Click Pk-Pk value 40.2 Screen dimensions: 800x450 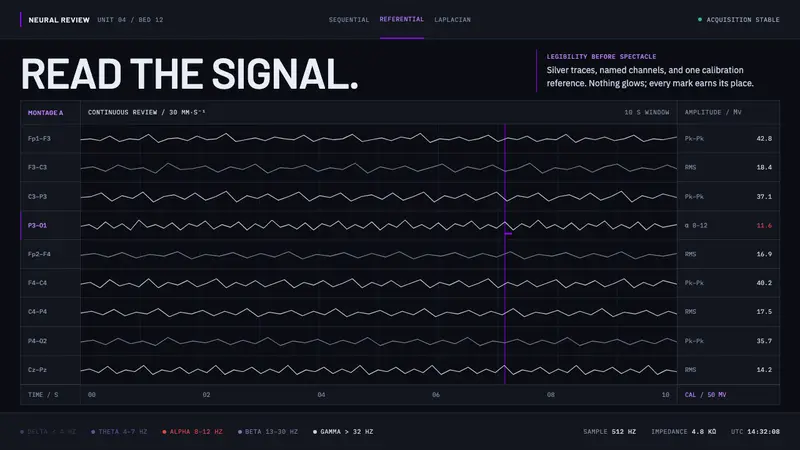pyautogui.click(x=764, y=283)
